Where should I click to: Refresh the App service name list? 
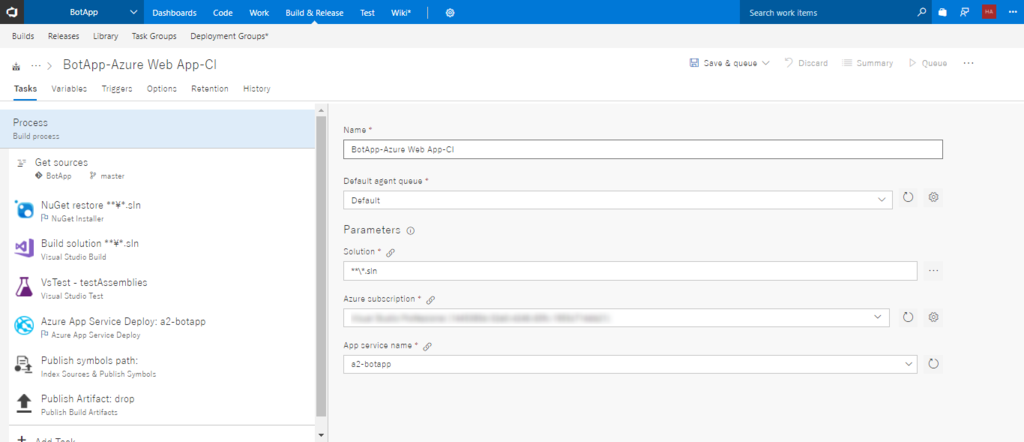tap(934, 364)
